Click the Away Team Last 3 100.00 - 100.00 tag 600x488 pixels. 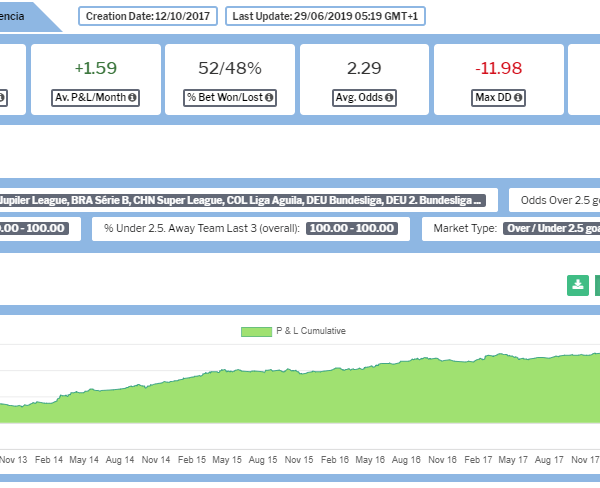pyautogui.click(x=352, y=228)
